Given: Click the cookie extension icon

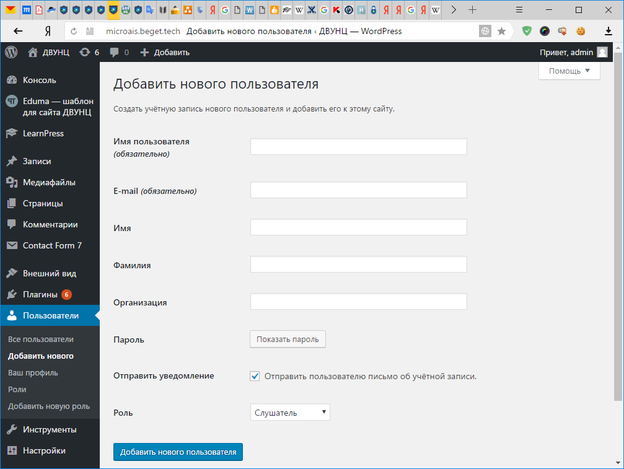Looking at the screenshot, I should point(581,31).
